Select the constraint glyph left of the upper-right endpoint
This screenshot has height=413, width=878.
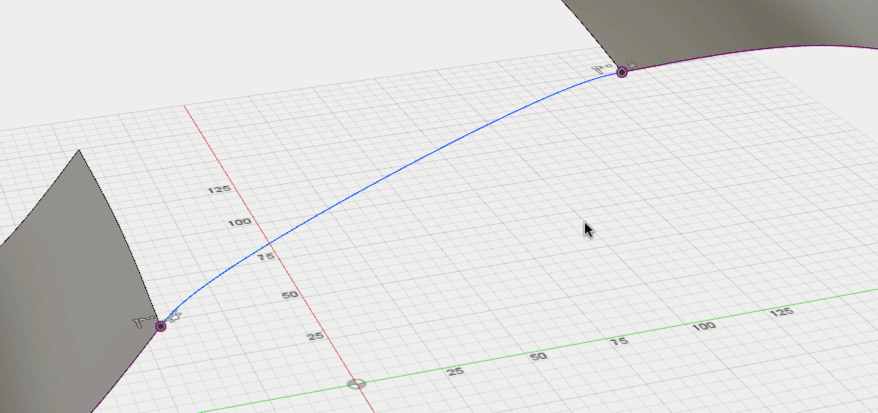click(x=603, y=70)
